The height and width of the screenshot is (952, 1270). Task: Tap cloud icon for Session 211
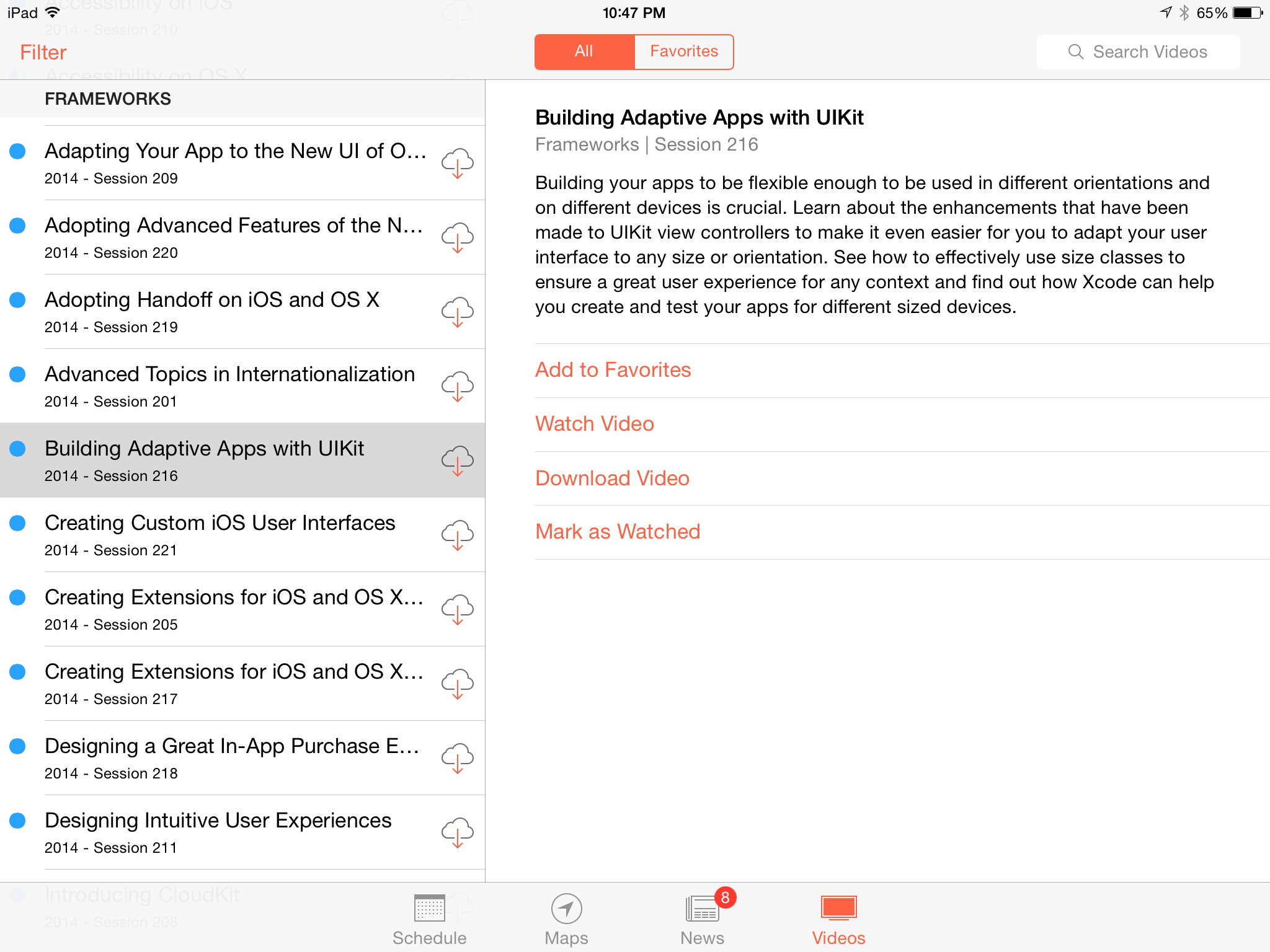click(x=458, y=832)
